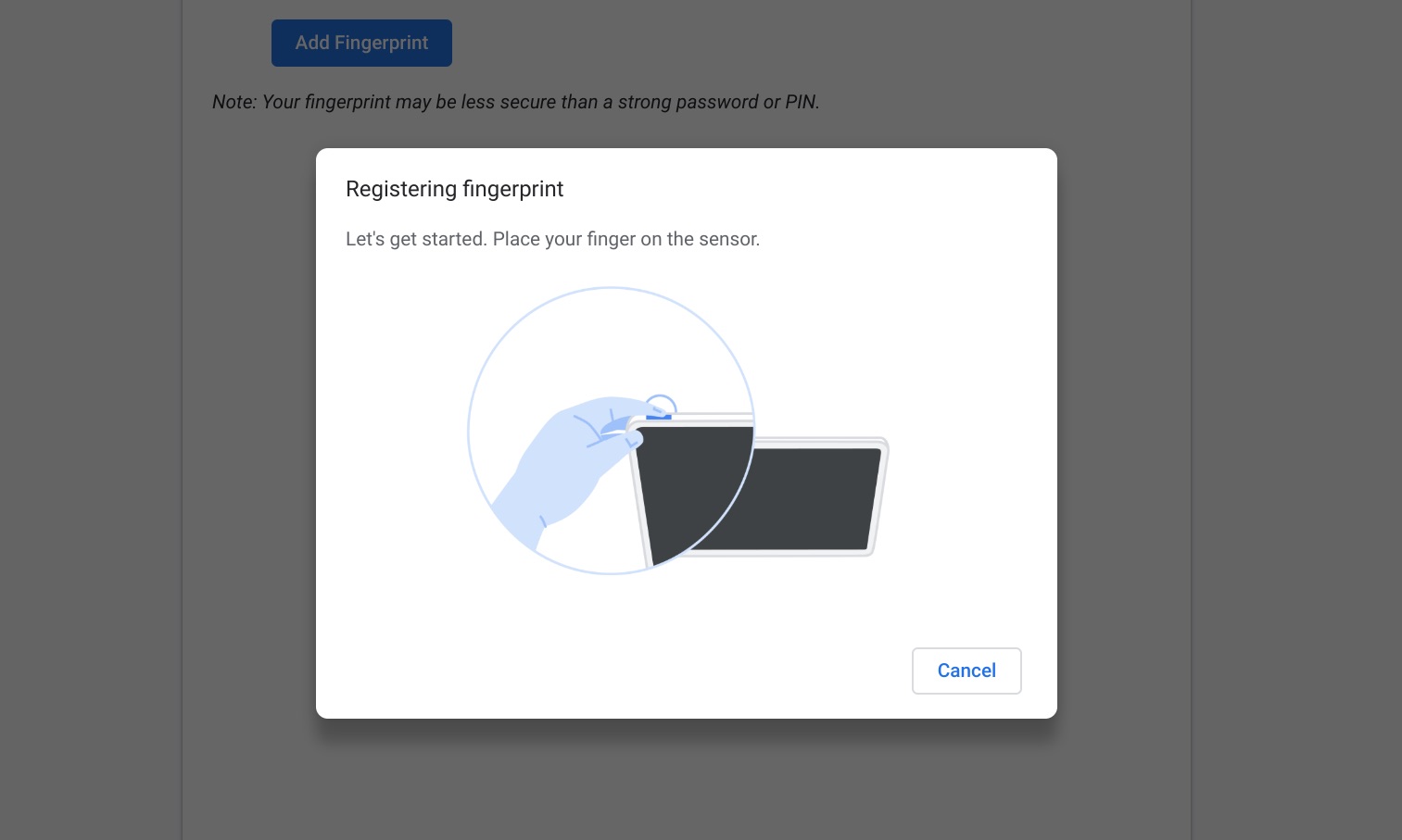Click the note about fingerprint security
The height and width of the screenshot is (840, 1402).
[515, 102]
